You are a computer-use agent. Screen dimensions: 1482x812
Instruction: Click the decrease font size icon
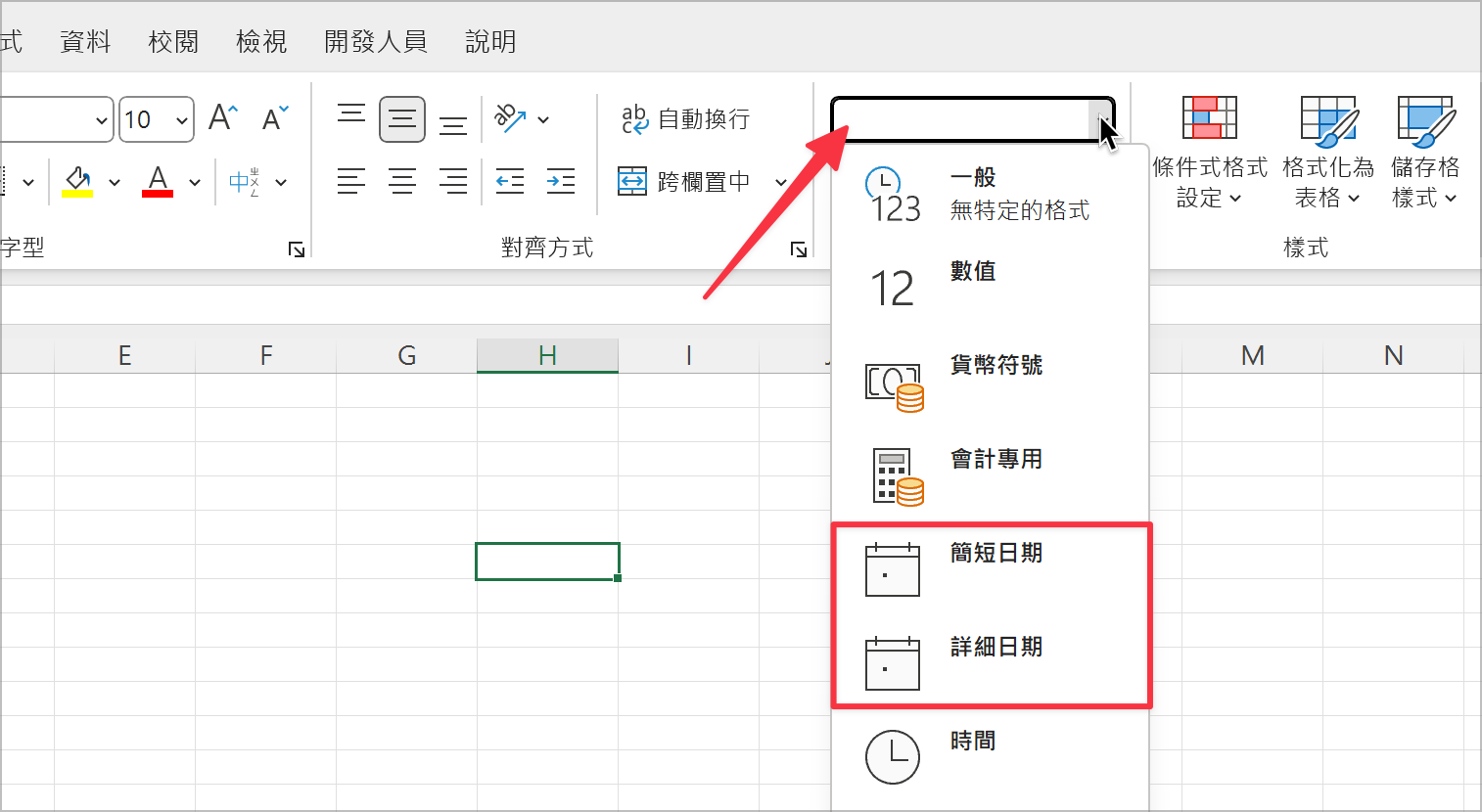(x=273, y=117)
